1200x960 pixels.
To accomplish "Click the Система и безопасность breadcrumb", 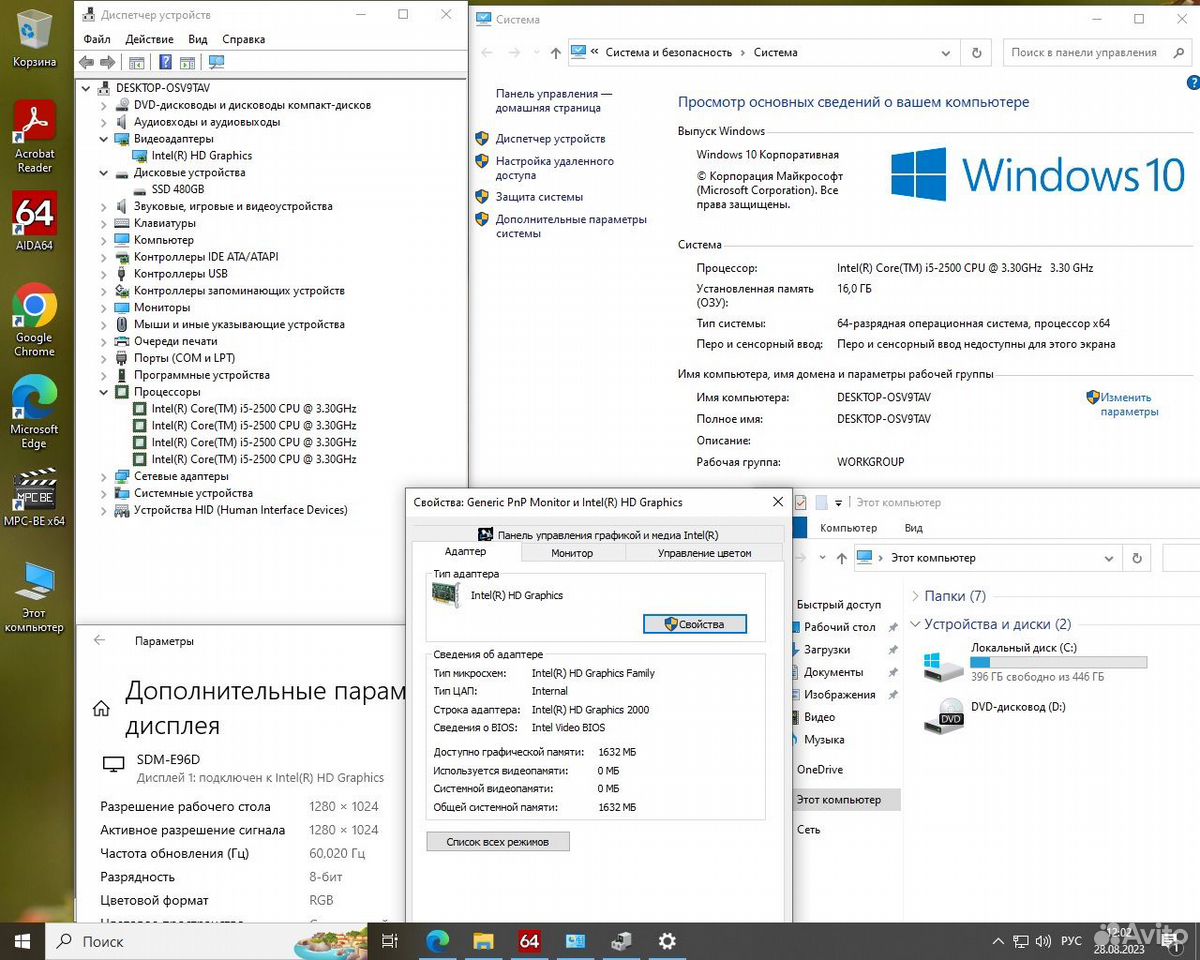I will tap(668, 53).
